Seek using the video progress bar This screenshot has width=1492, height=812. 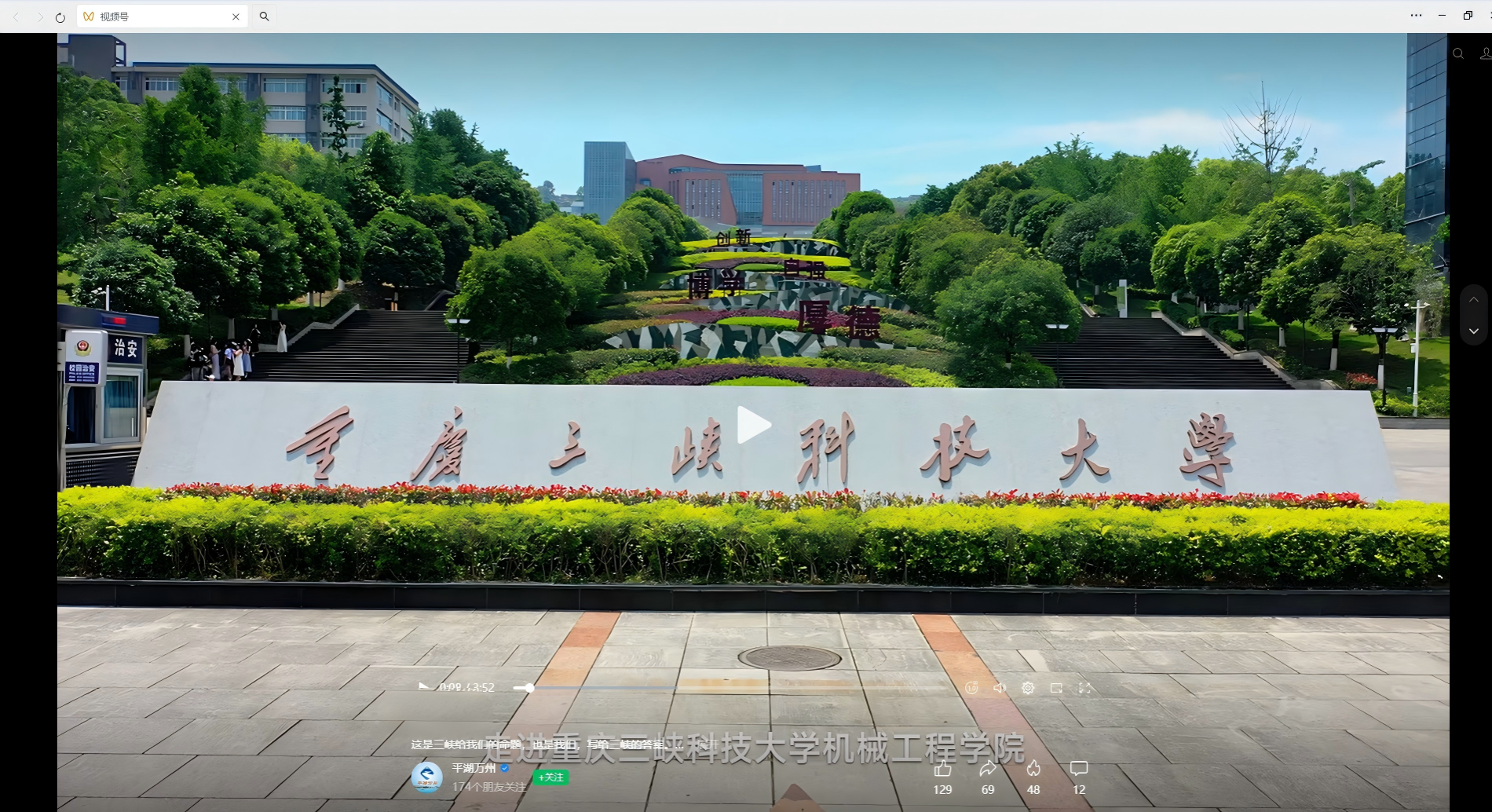[x=731, y=688]
